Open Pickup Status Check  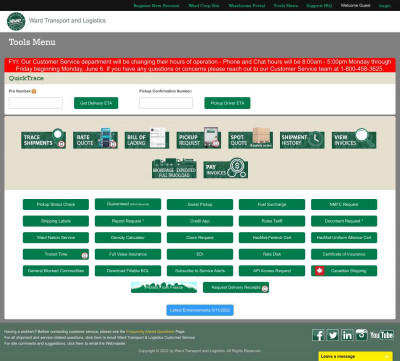(x=56, y=204)
